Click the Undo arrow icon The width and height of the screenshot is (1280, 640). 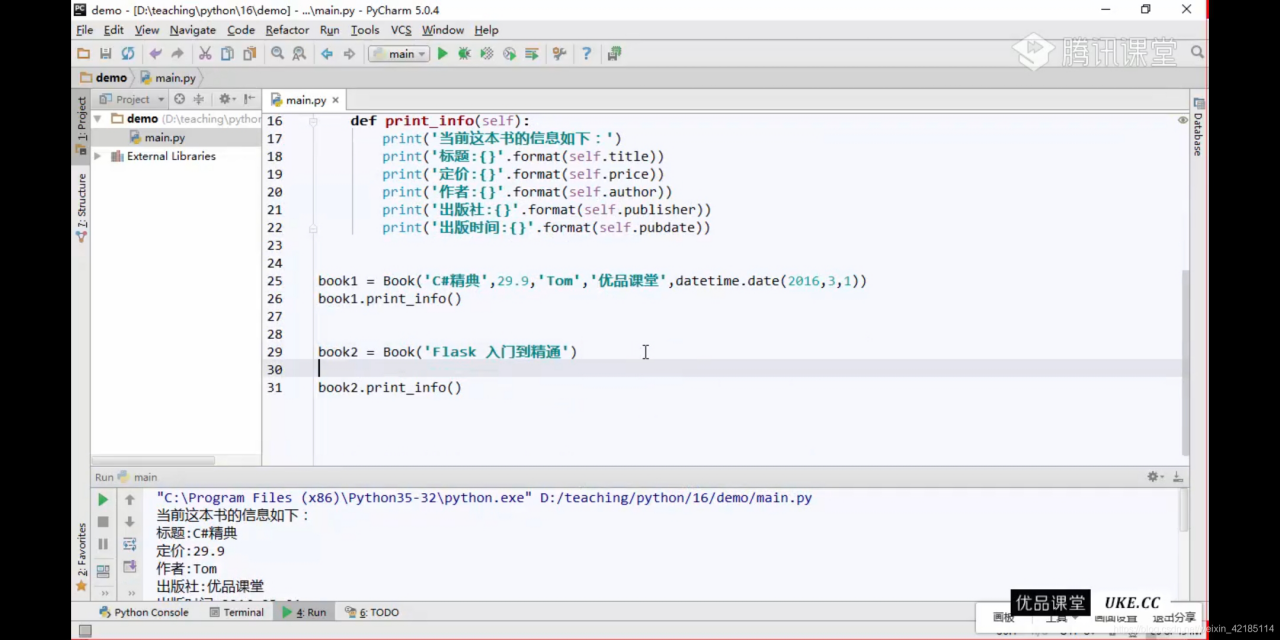click(x=155, y=54)
